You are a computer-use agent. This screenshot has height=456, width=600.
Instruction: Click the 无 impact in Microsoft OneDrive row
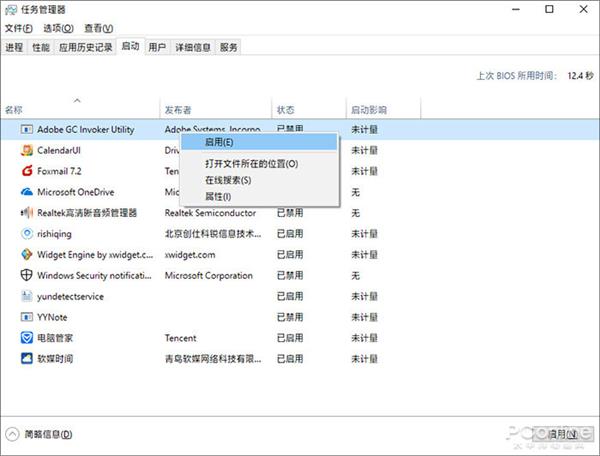(x=355, y=192)
